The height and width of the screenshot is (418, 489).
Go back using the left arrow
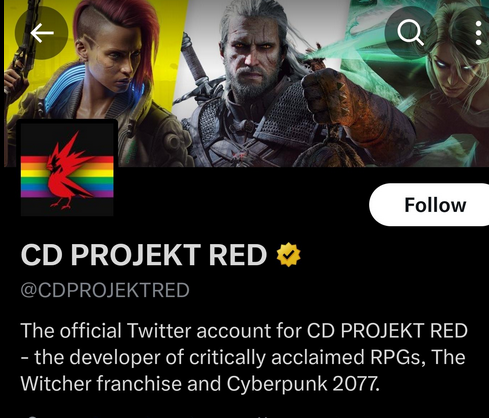point(42,33)
